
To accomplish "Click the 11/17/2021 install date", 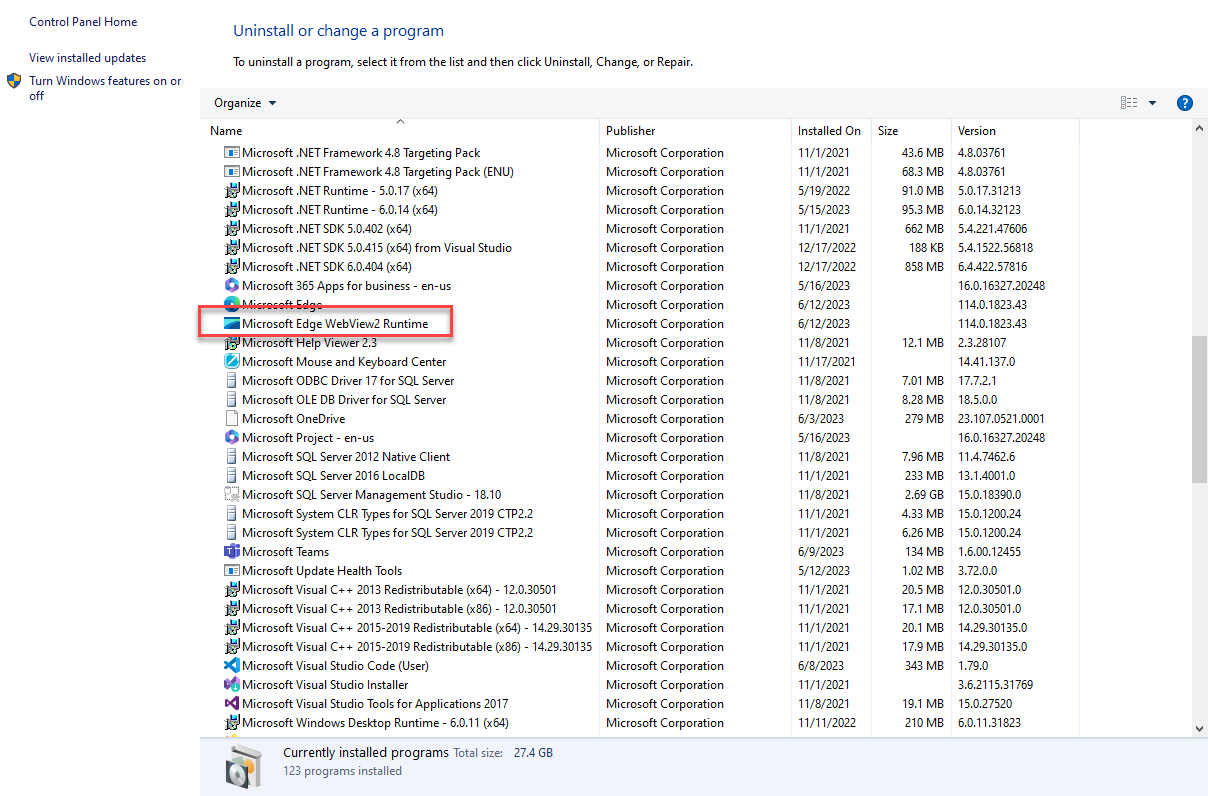I will pos(827,362).
